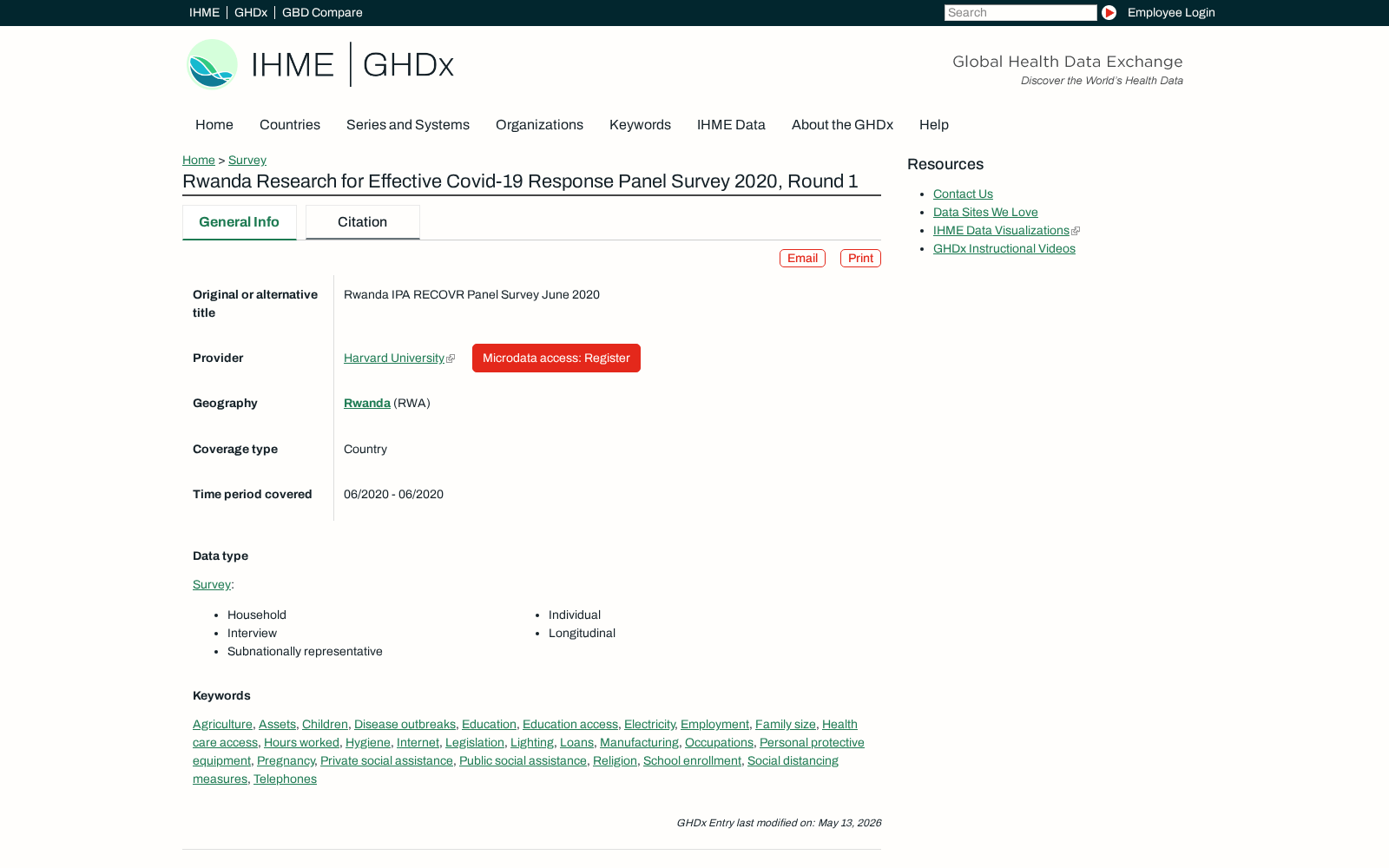Open the Rwanda geography link
Image resolution: width=1389 pixels, height=868 pixels.
click(x=367, y=404)
